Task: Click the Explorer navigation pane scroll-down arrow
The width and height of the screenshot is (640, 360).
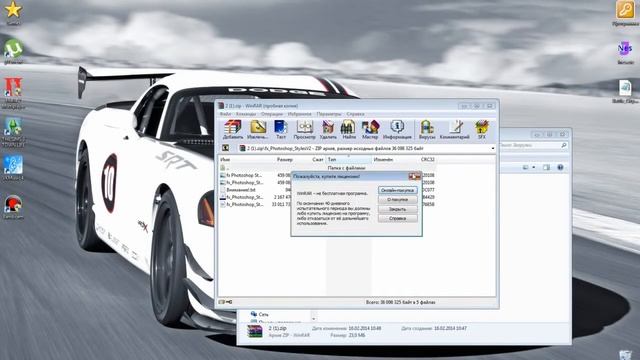Action: 313,319
